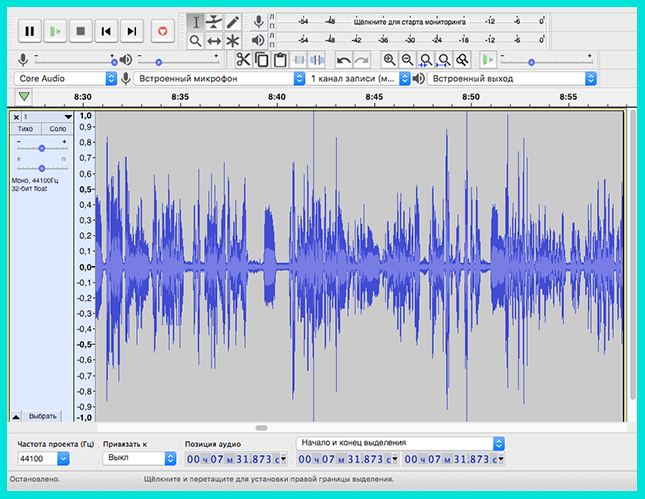This screenshot has width=645, height=499.
Task: Solo the track with the Соло button
Action: [58, 129]
